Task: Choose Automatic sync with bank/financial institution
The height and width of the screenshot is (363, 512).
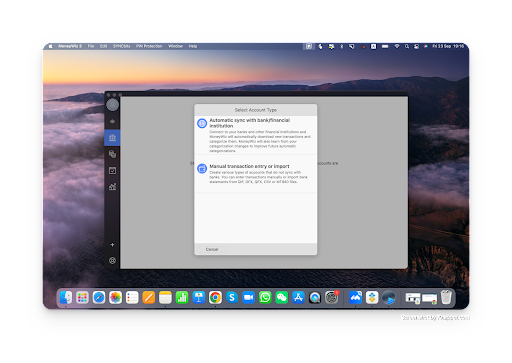Action: click(256, 135)
